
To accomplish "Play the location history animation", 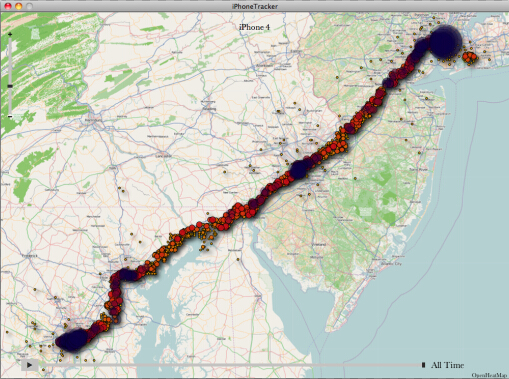I will click(x=29, y=365).
